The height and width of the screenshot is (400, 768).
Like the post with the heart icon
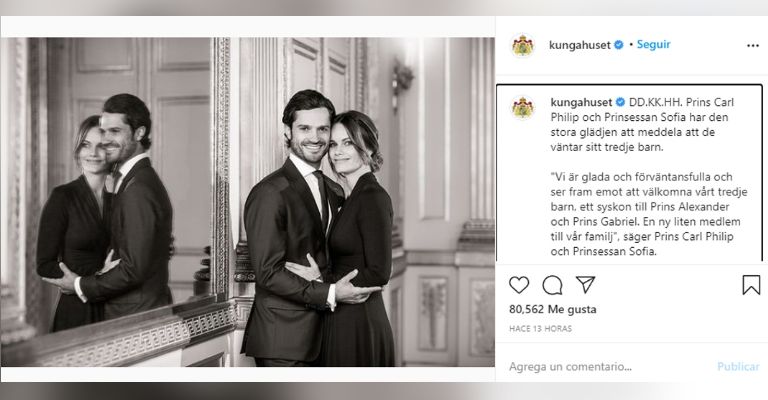click(x=519, y=284)
